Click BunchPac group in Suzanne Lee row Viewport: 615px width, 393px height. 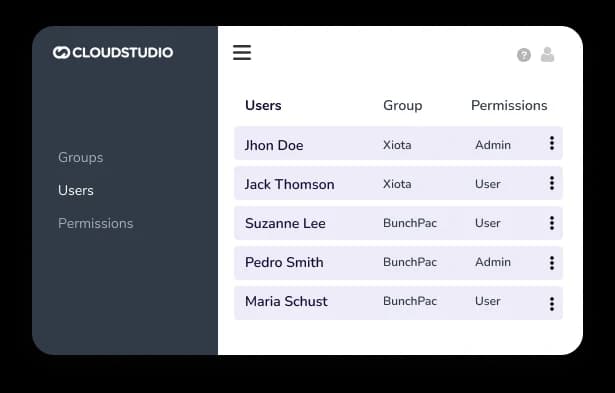tap(410, 223)
